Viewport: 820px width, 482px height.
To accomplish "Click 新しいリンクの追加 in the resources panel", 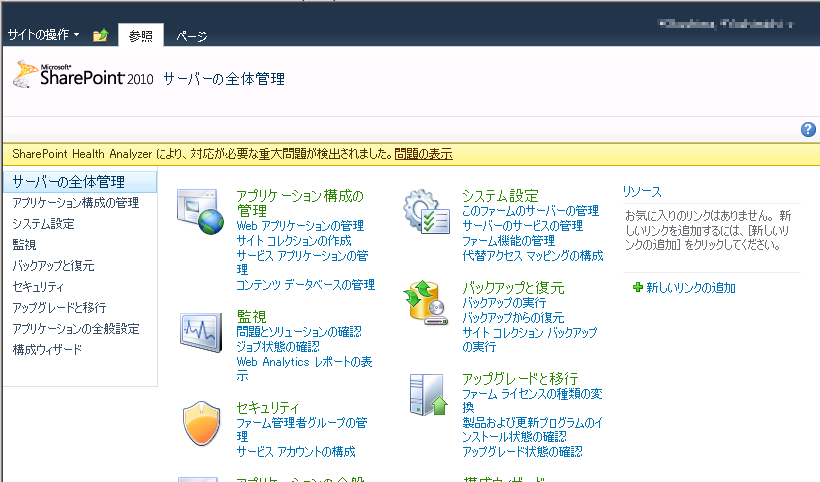I will (x=690, y=288).
